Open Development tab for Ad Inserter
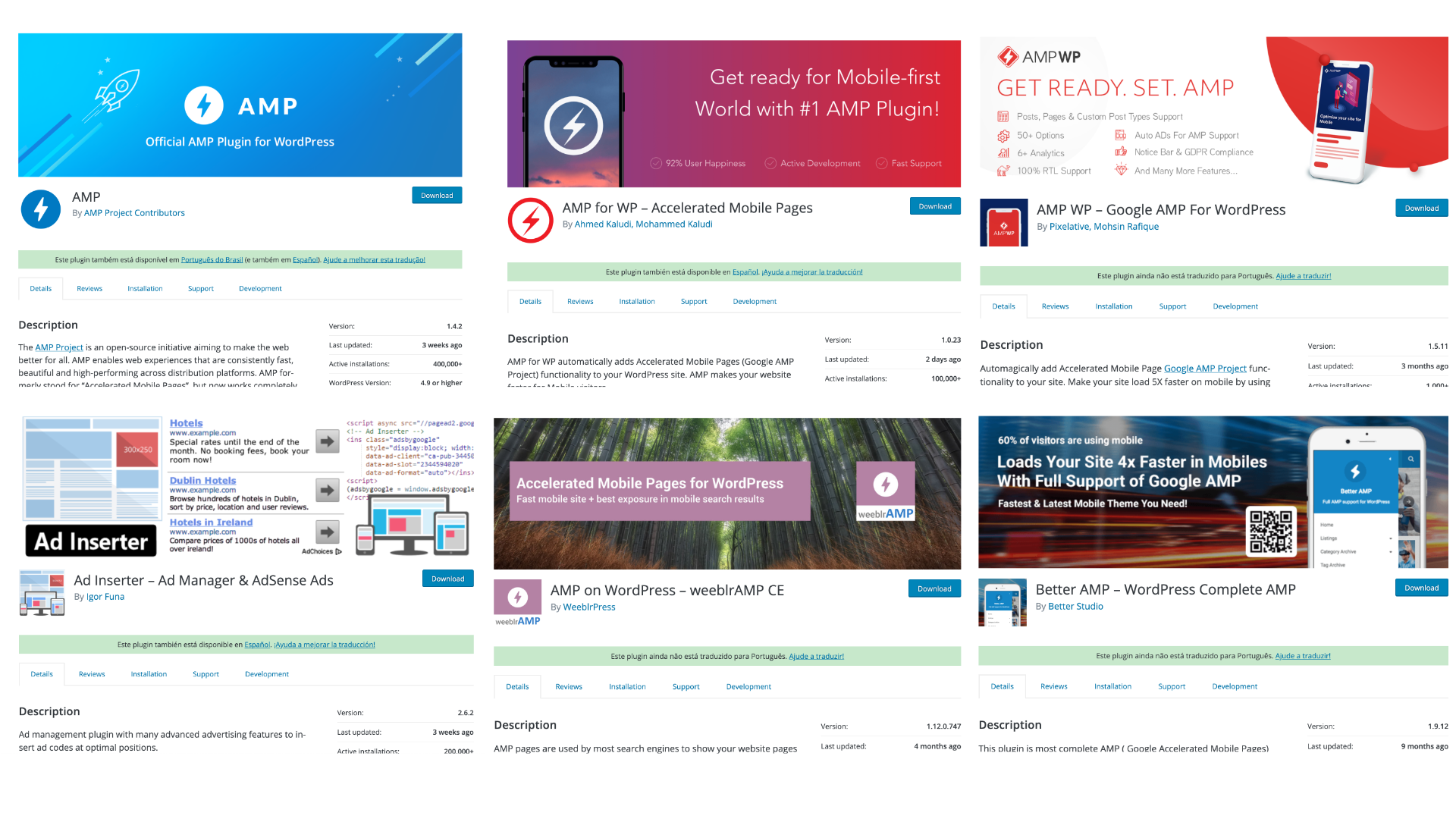 pyautogui.click(x=266, y=674)
